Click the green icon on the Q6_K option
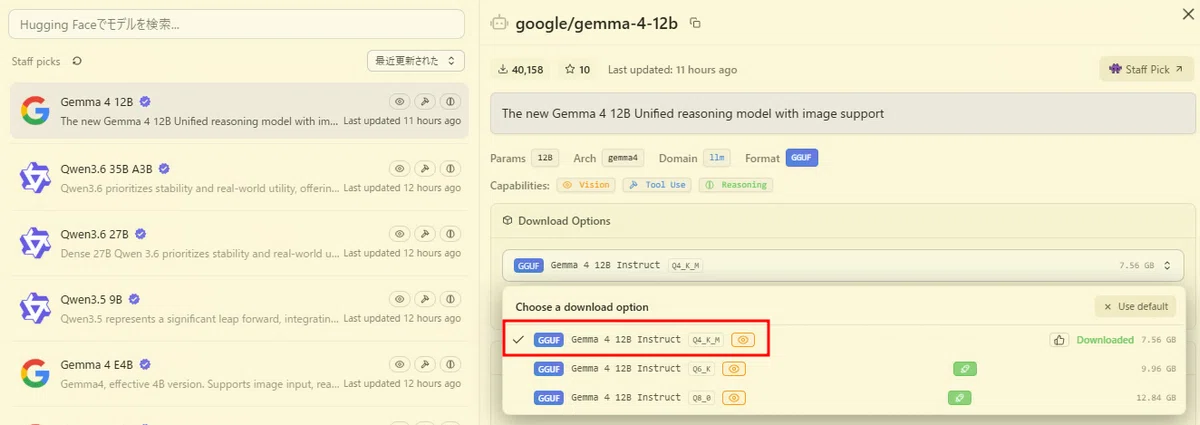 point(965,369)
